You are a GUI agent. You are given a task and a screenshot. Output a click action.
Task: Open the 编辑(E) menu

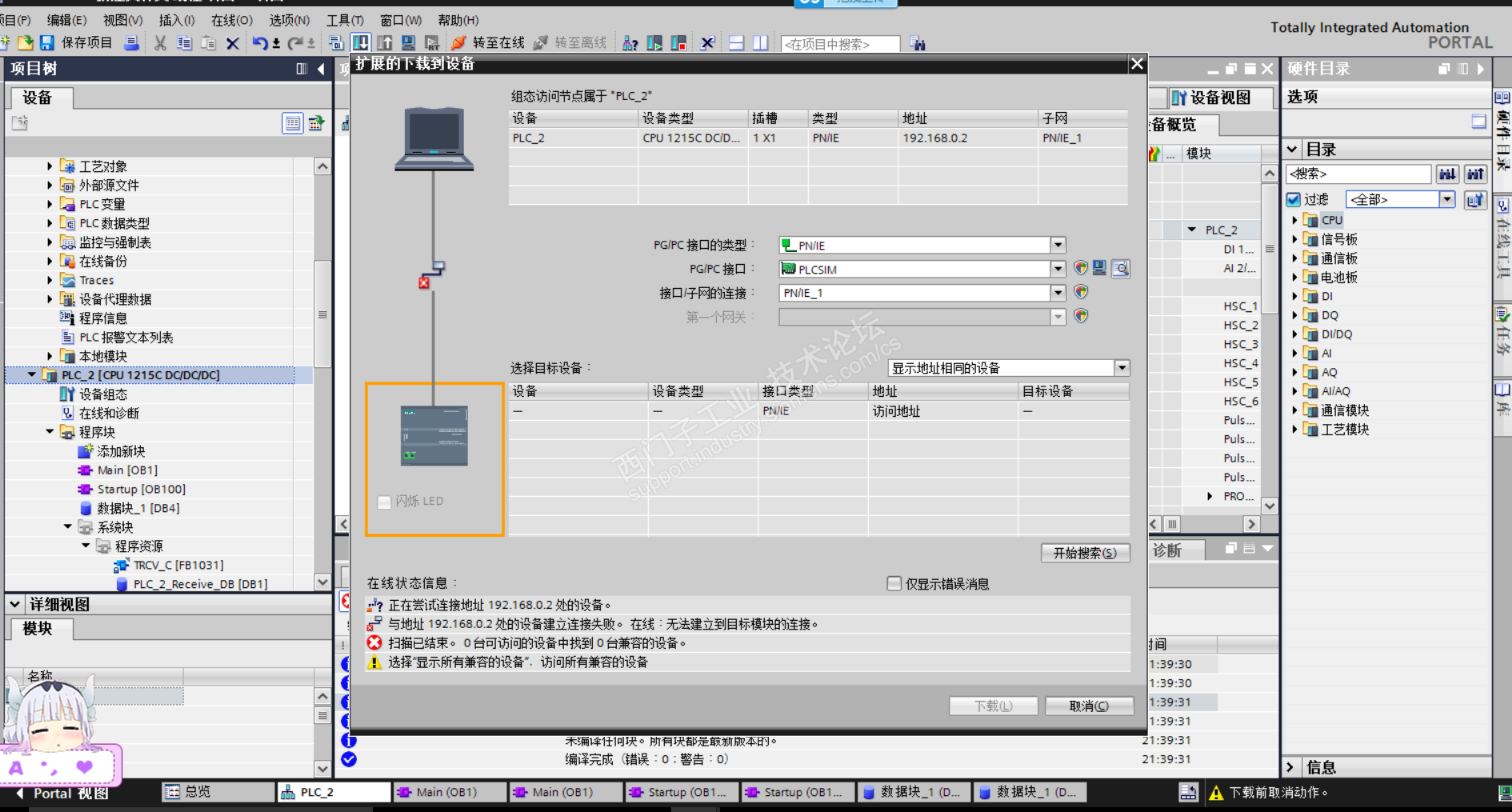(x=66, y=20)
